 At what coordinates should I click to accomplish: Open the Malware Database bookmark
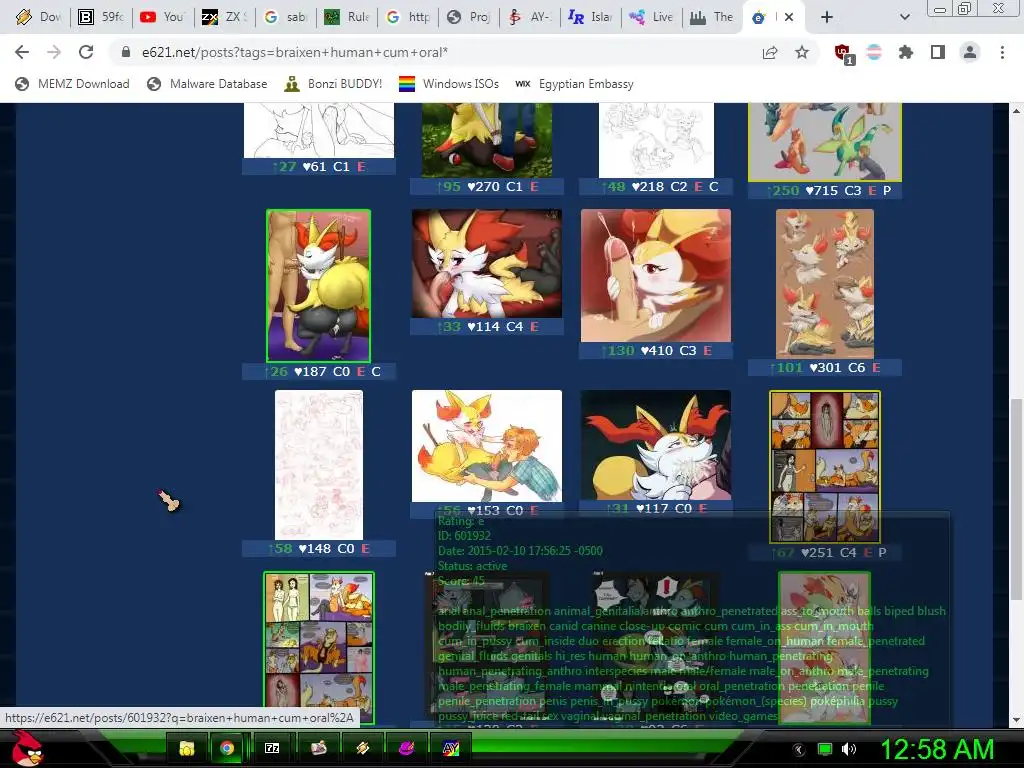tap(208, 84)
